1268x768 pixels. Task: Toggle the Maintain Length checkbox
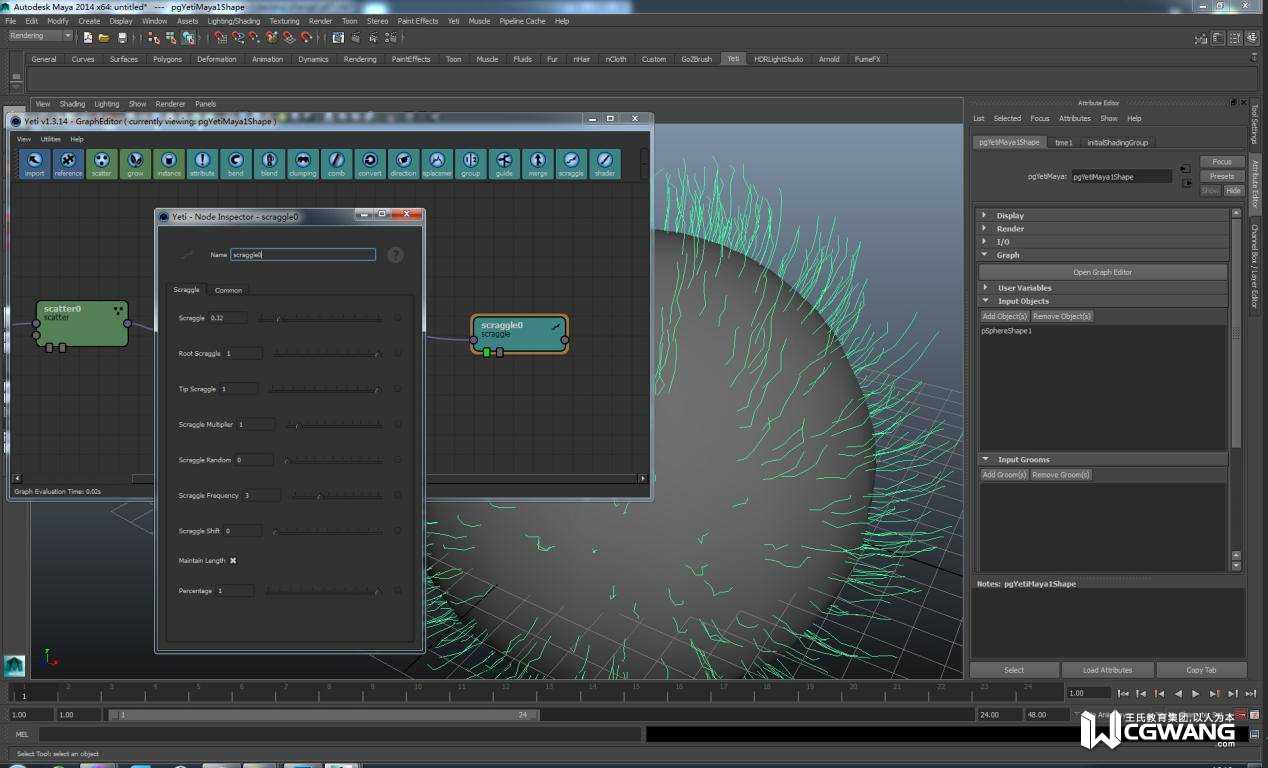tap(233, 561)
